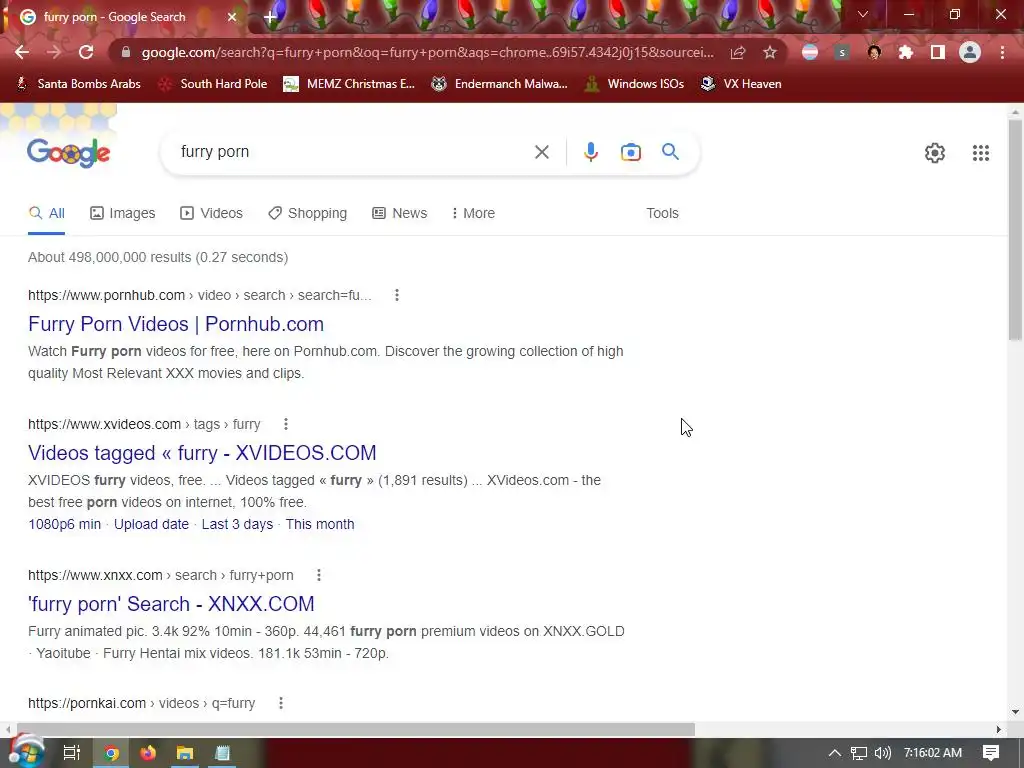
Task: Open the notification center icon
Action: tap(991, 753)
